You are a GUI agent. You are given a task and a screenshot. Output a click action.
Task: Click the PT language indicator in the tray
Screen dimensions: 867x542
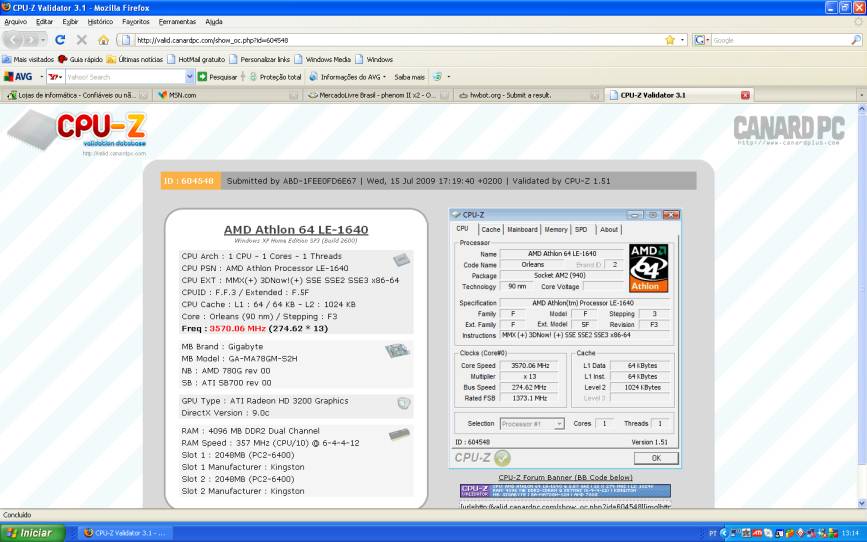[x=713, y=533]
